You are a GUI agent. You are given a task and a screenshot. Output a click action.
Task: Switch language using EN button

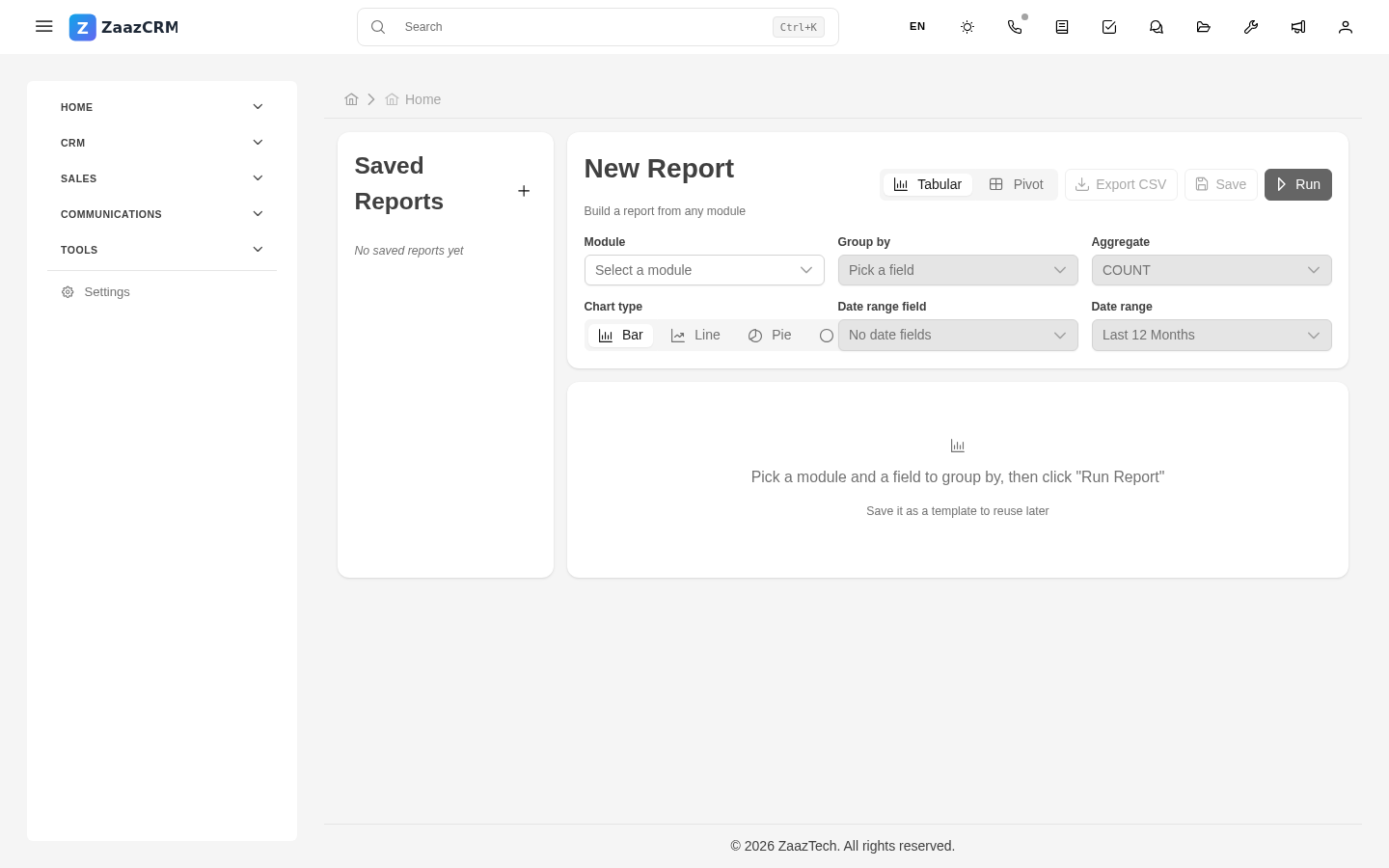pyautogui.click(x=917, y=27)
